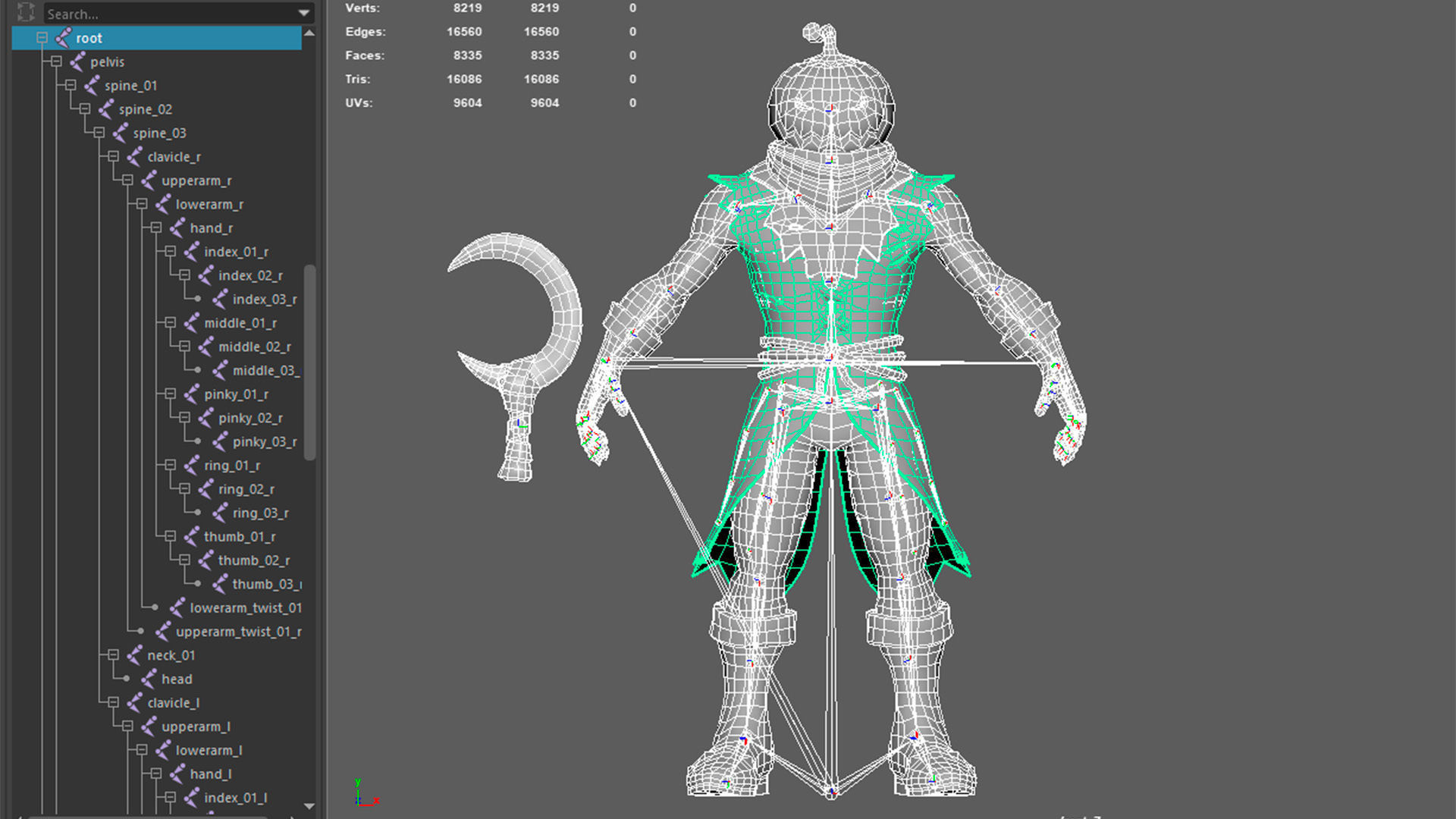Collapse the clavicle_l branch
The image size is (1456, 819).
tap(113, 703)
